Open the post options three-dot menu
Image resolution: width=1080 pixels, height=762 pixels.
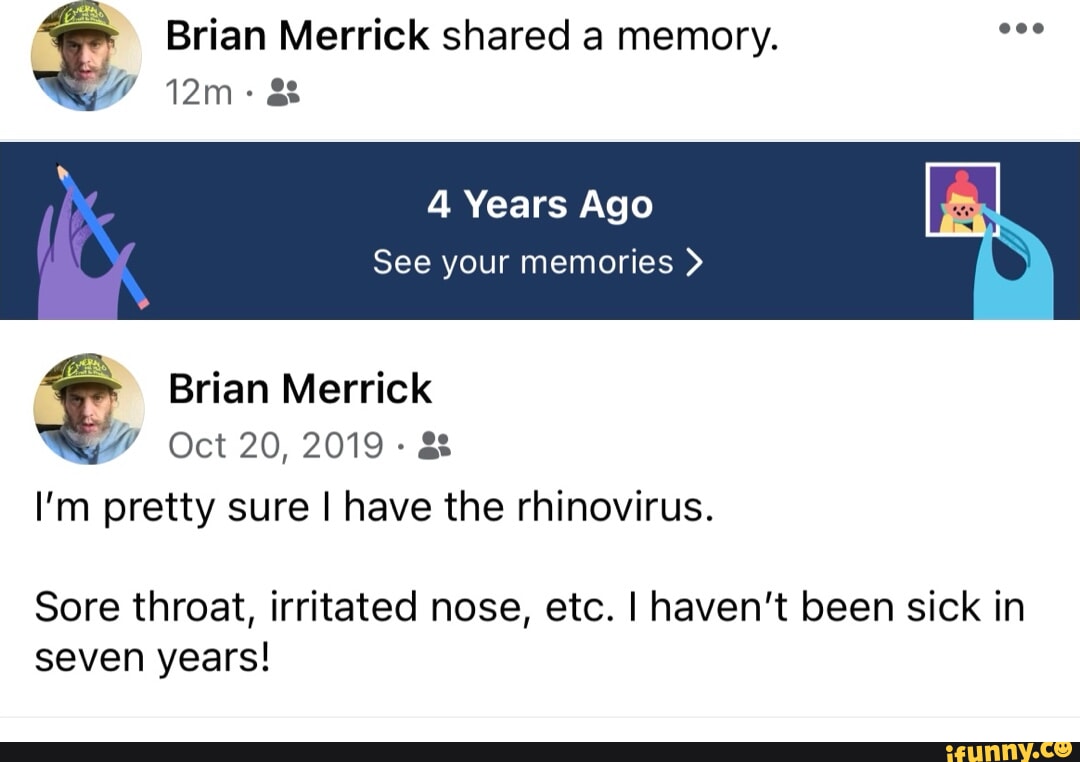(x=1021, y=28)
